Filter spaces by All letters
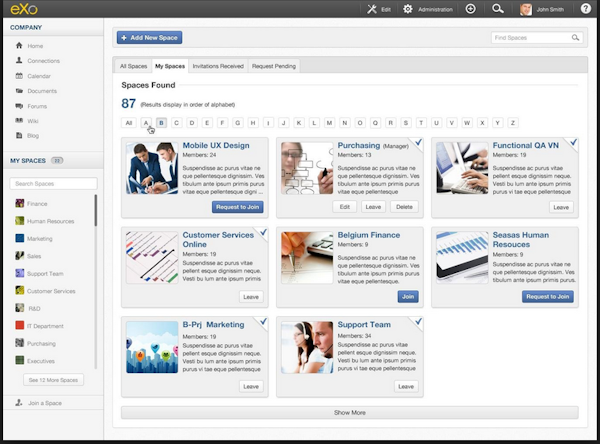 (129, 123)
